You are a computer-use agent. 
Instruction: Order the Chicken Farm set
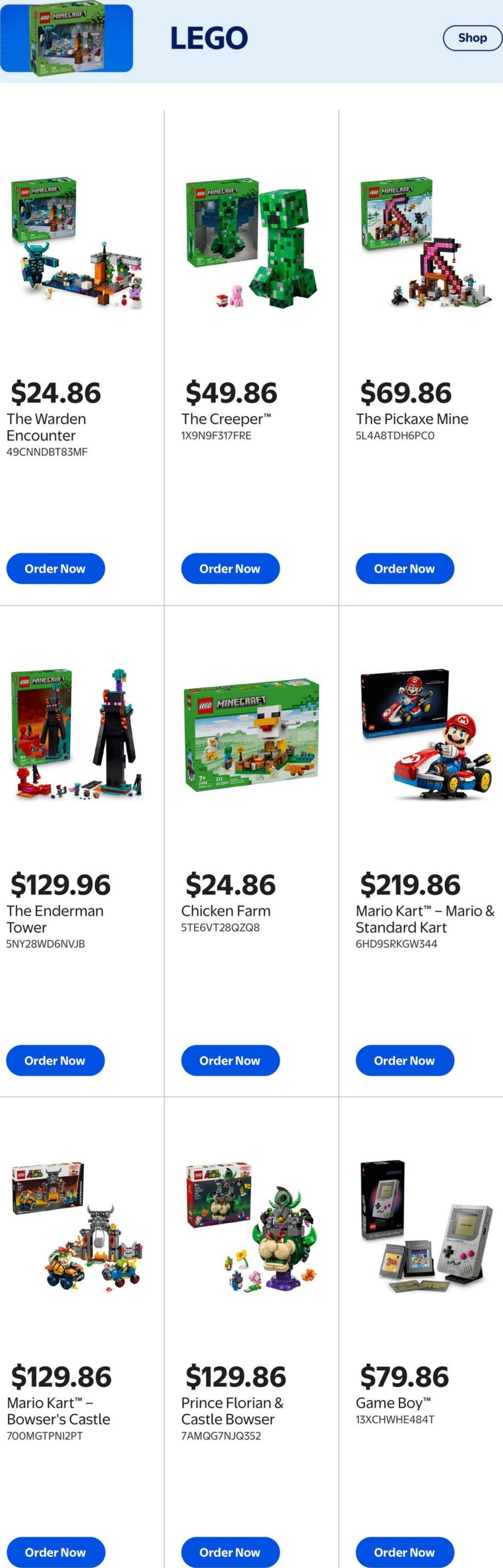tap(230, 1060)
